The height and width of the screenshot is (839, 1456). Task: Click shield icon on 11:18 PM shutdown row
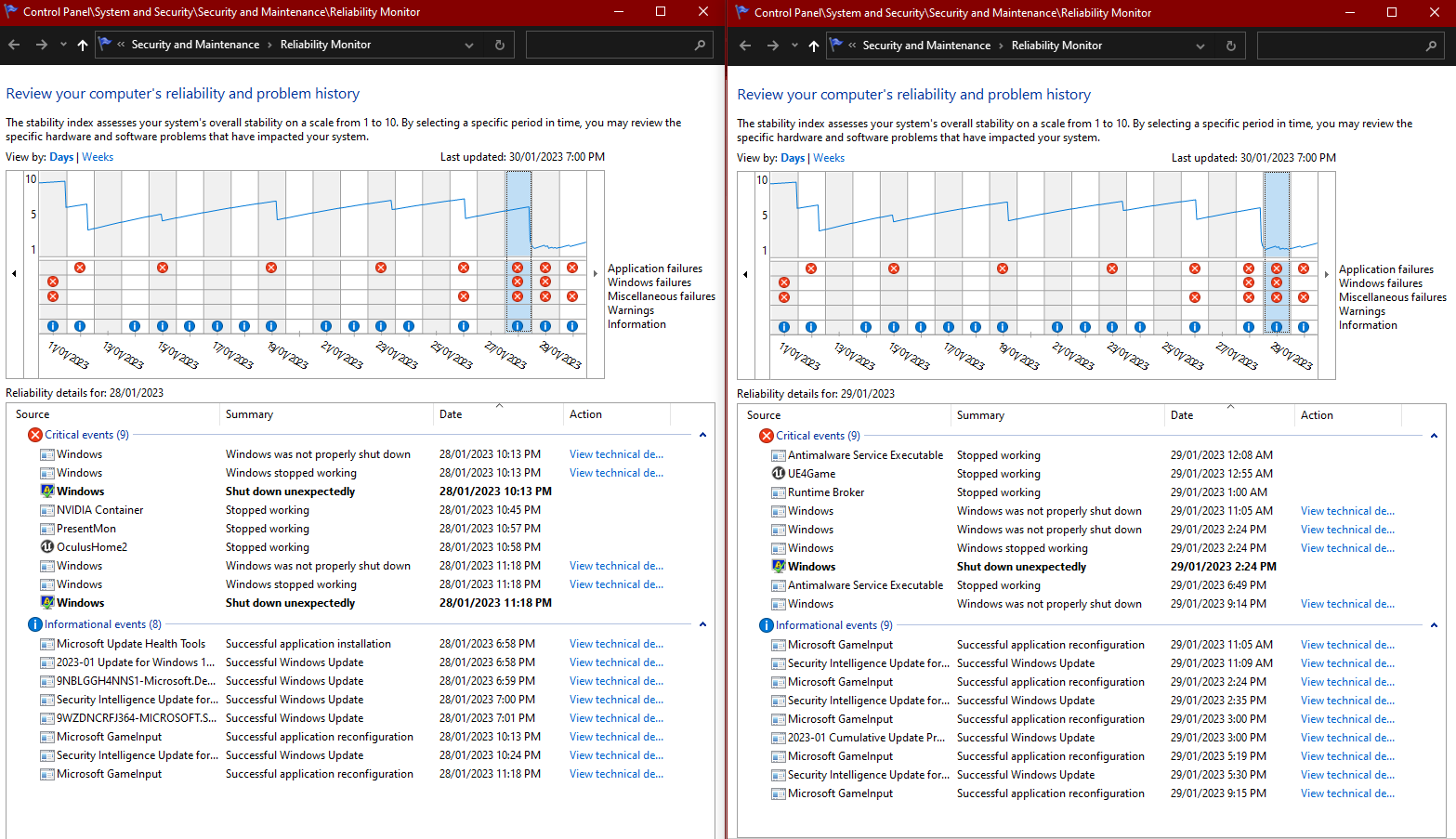click(x=47, y=602)
